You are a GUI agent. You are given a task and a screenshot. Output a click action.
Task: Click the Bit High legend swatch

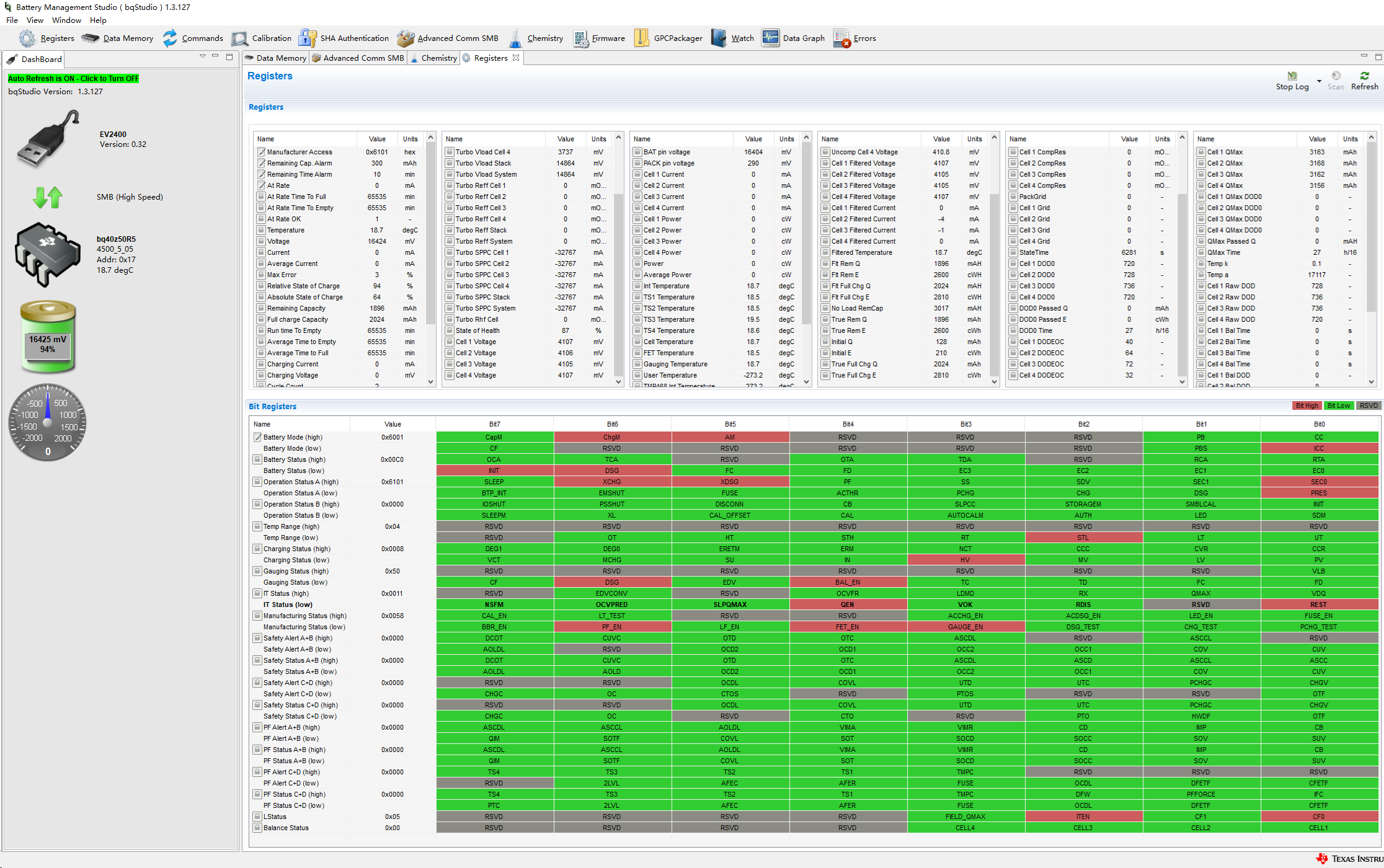click(1306, 406)
